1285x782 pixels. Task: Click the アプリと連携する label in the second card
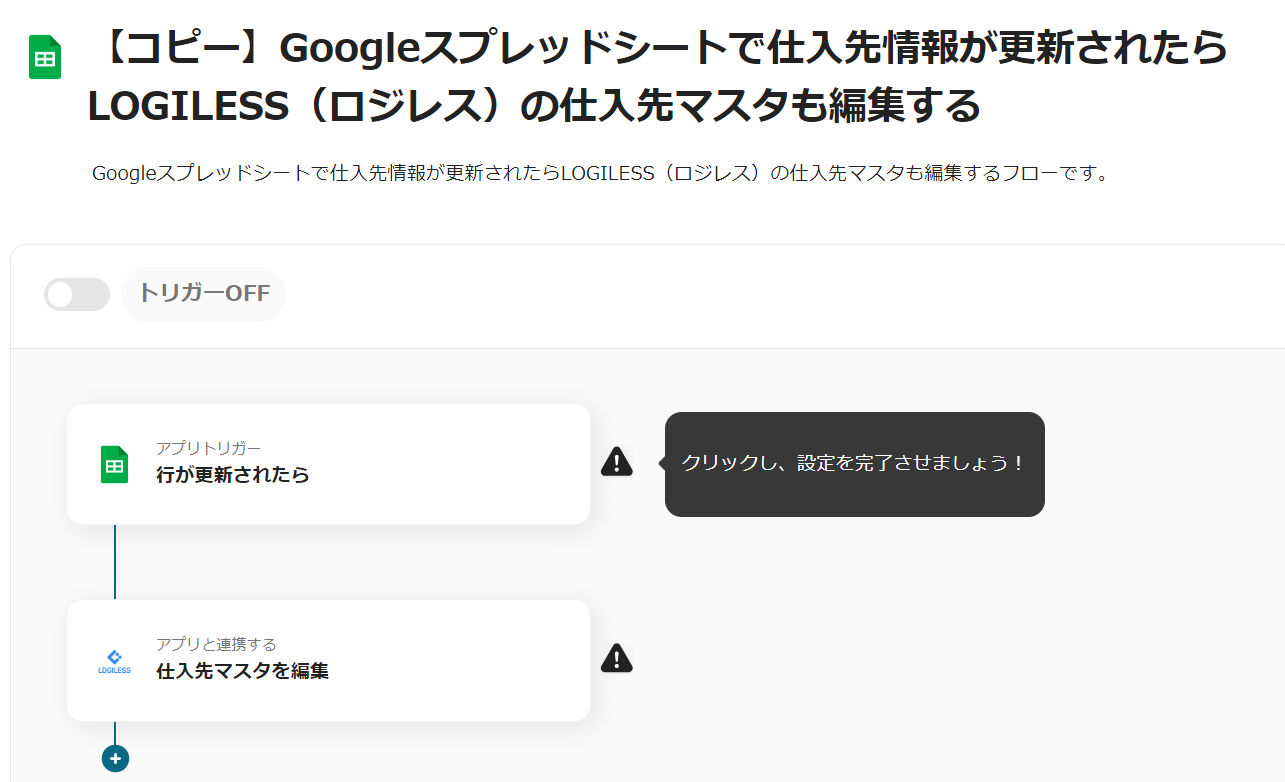pyautogui.click(x=216, y=644)
